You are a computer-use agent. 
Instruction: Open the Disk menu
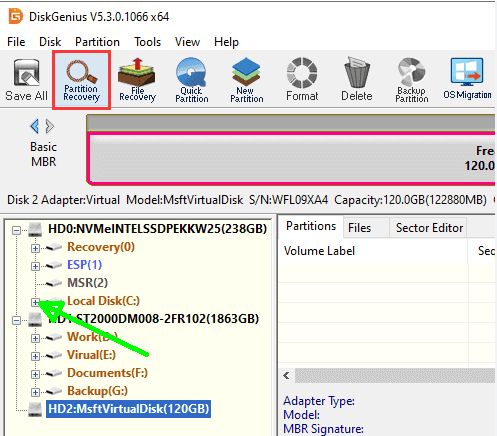[x=50, y=42]
